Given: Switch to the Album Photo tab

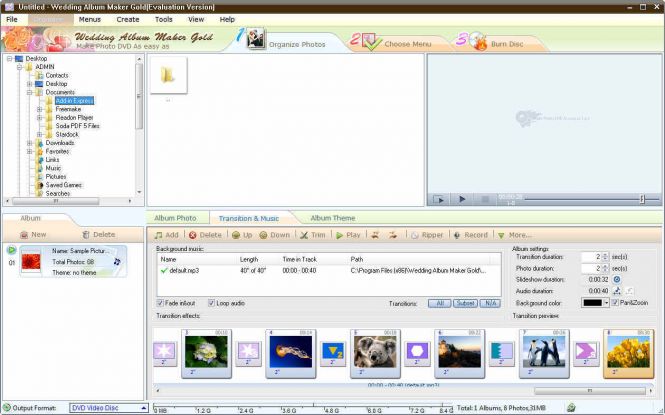Looking at the screenshot, I should (175, 218).
